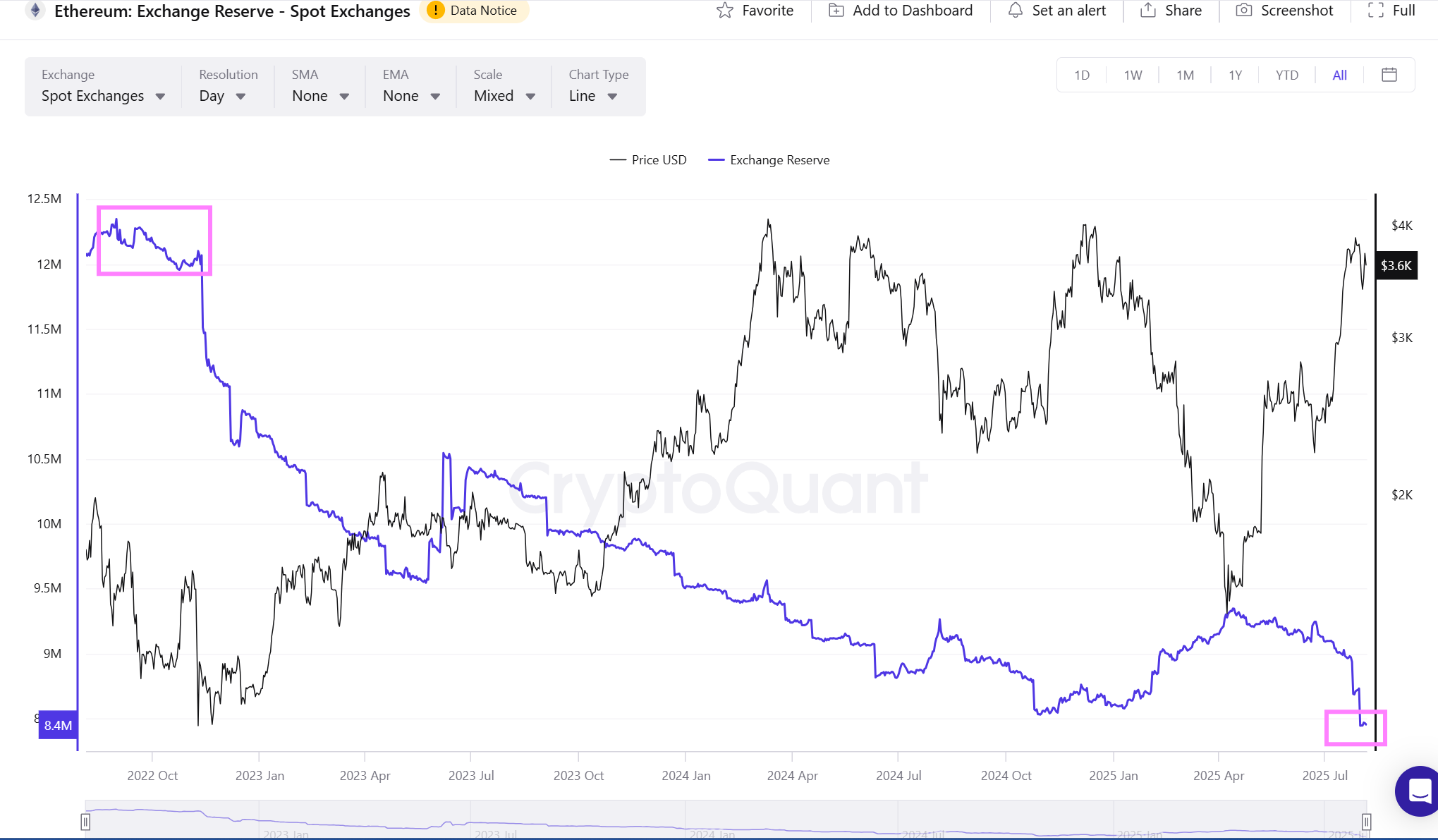
Task: Click the Set an alert bell icon
Action: pyautogui.click(x=1016, y=11)
